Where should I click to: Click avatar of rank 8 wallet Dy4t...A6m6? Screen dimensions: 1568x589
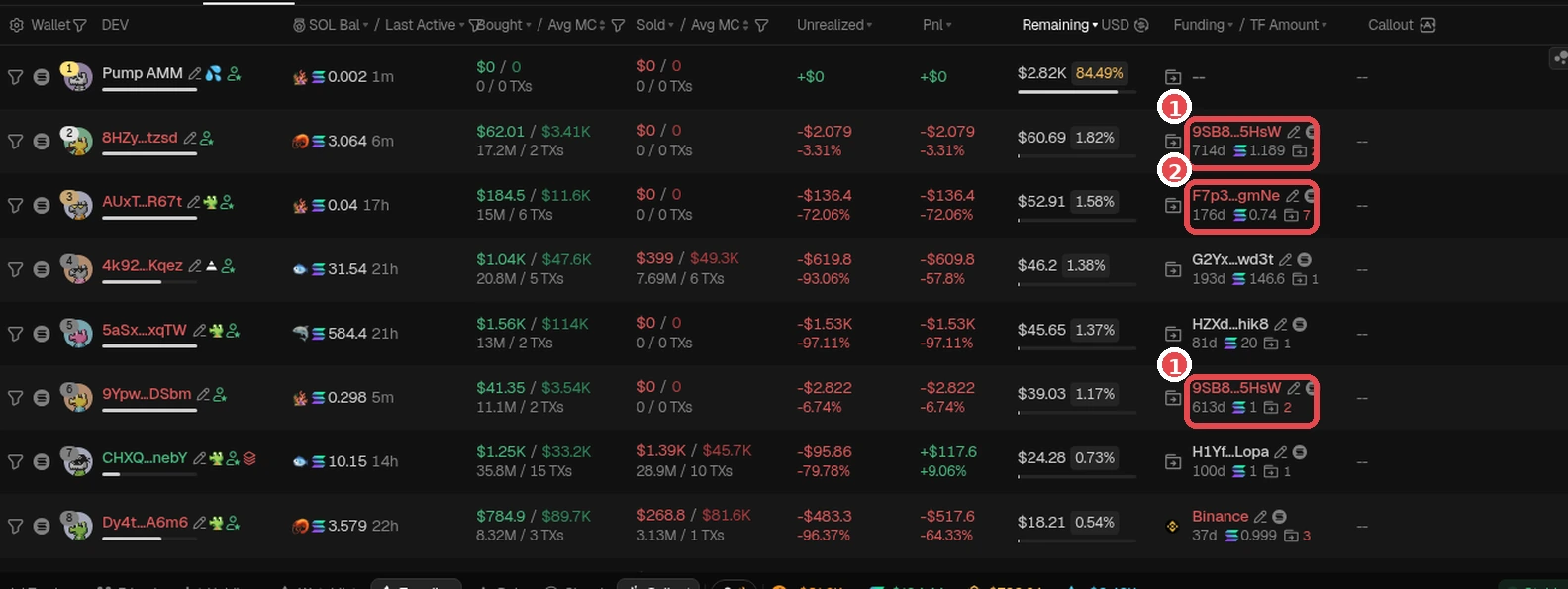[78, 526]
